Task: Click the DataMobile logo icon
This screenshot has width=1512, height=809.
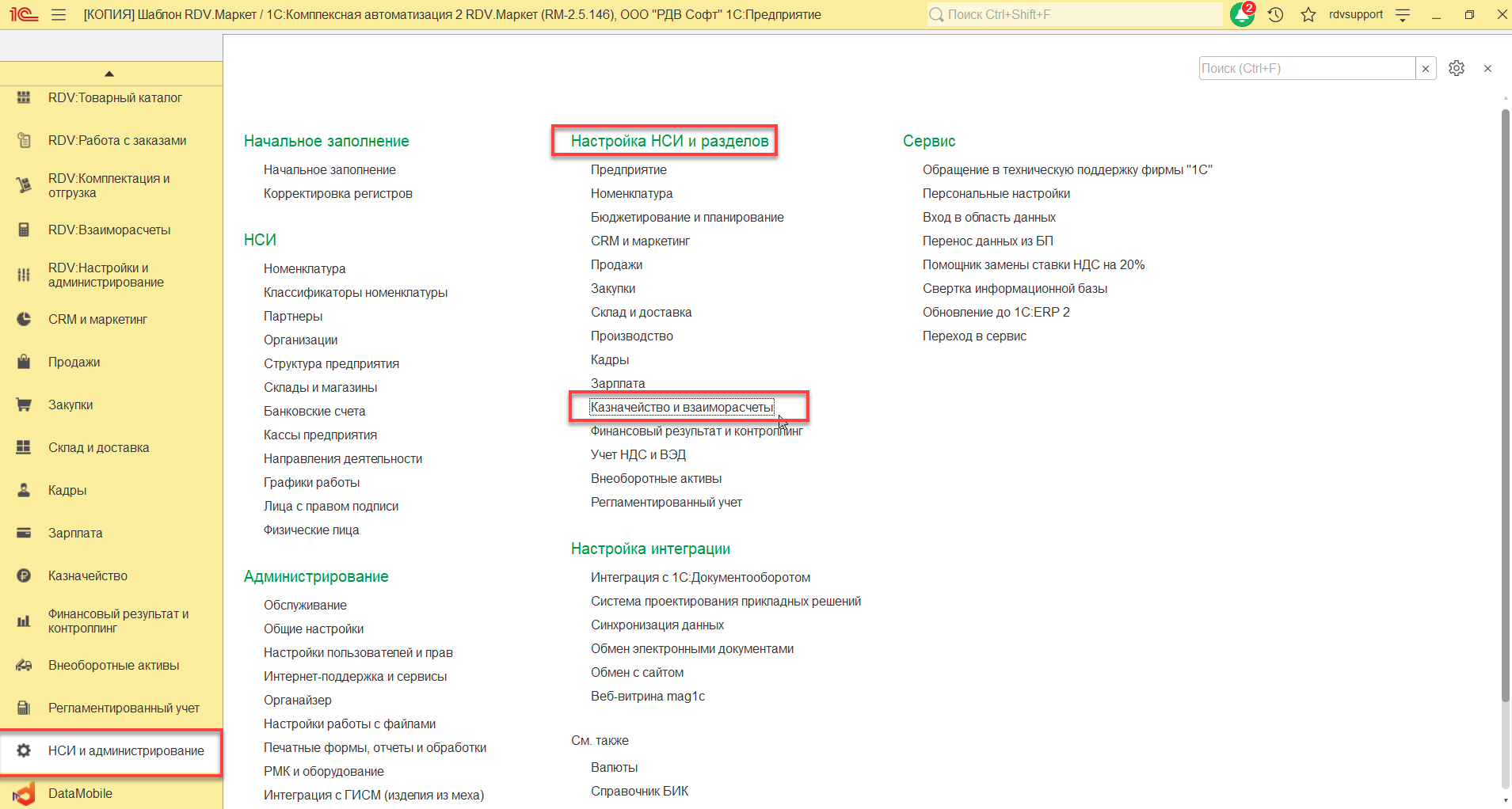Action: pyautogui.click(x=24, y=793)
